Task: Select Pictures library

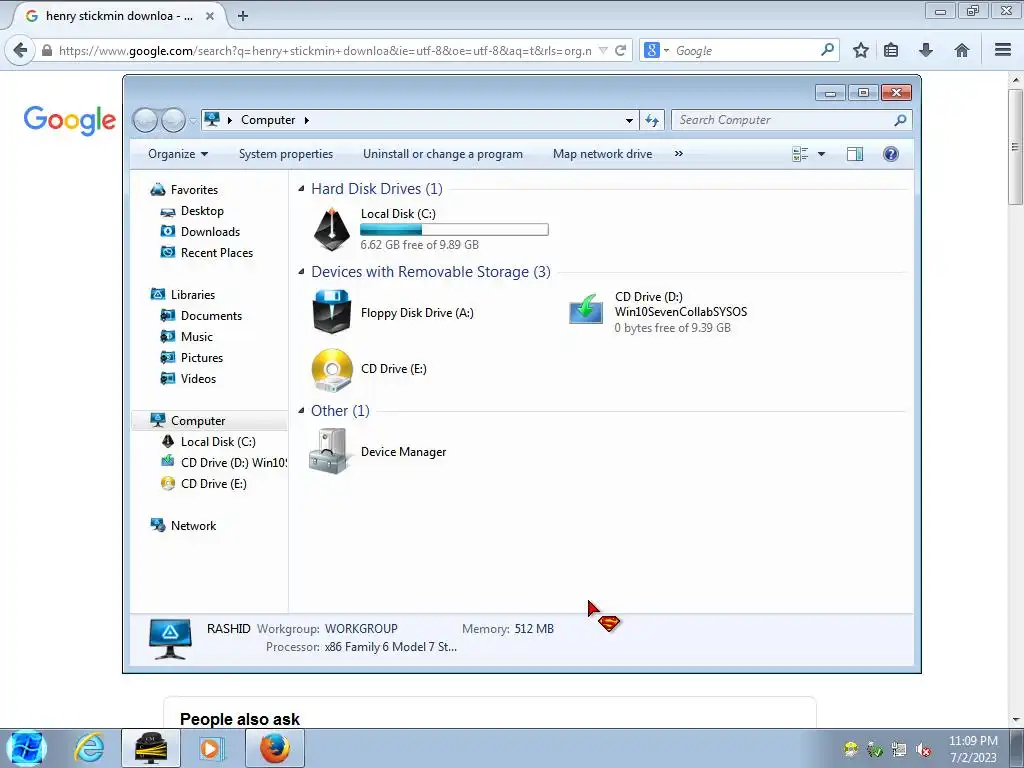Action: 202,358
